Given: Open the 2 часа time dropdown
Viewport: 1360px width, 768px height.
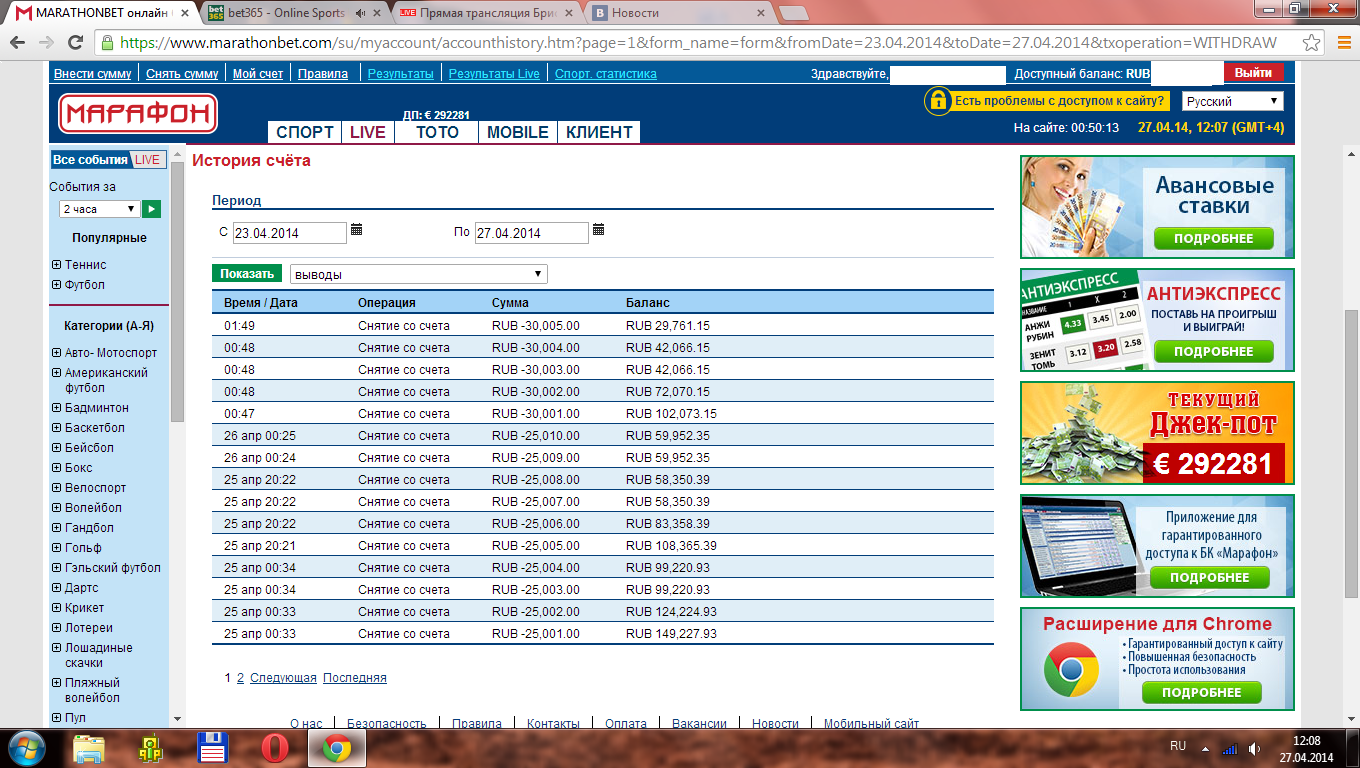Looking at the screenshot, I should pyautogui.click(x=99, y=209).
